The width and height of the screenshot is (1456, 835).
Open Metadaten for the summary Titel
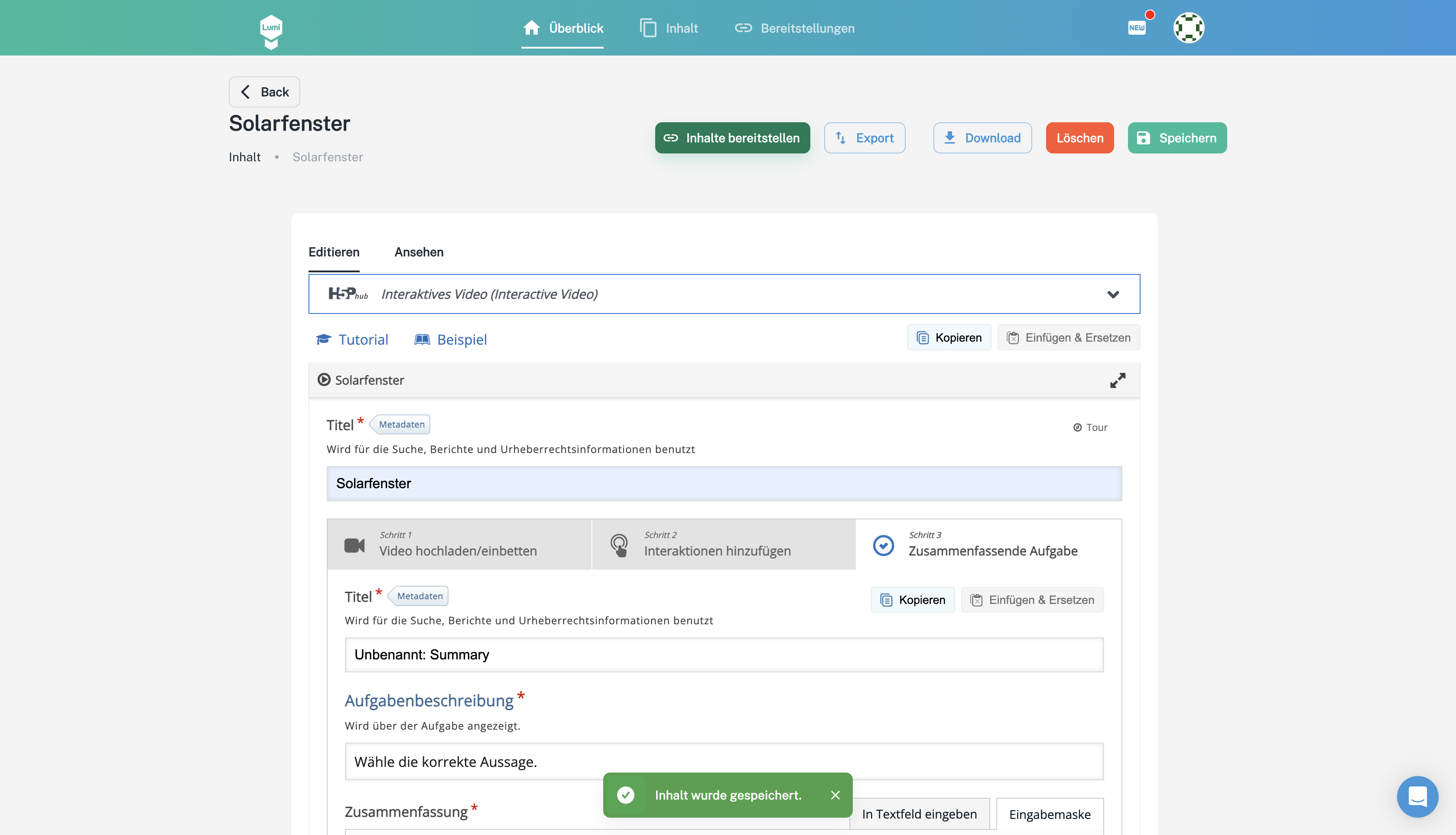419,596
